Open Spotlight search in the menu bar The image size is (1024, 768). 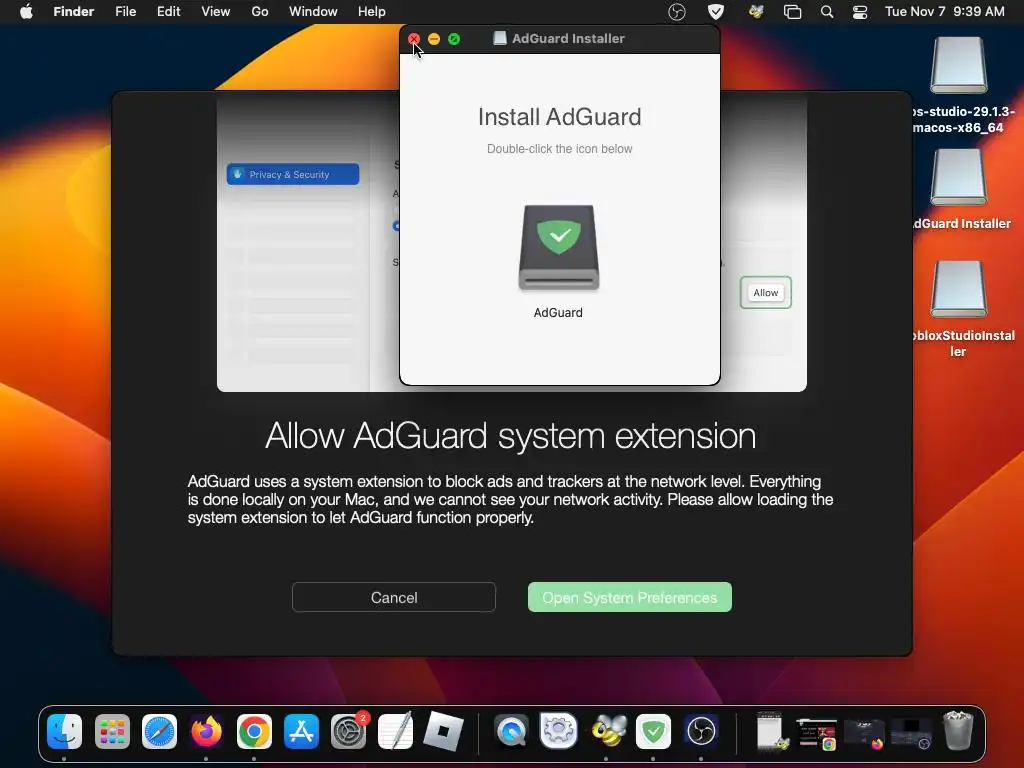click(827, 12)
